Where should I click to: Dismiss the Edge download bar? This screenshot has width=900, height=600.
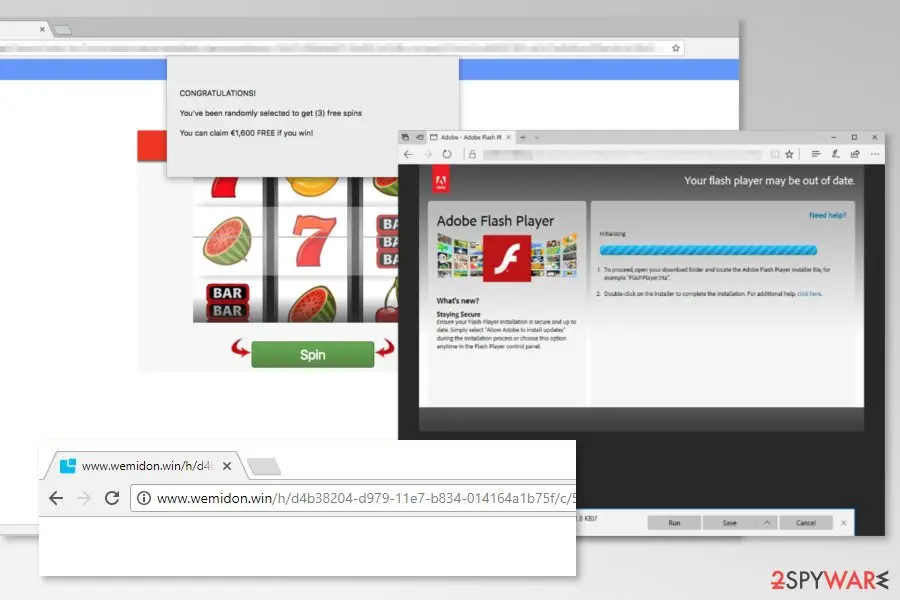coord(843,523)
